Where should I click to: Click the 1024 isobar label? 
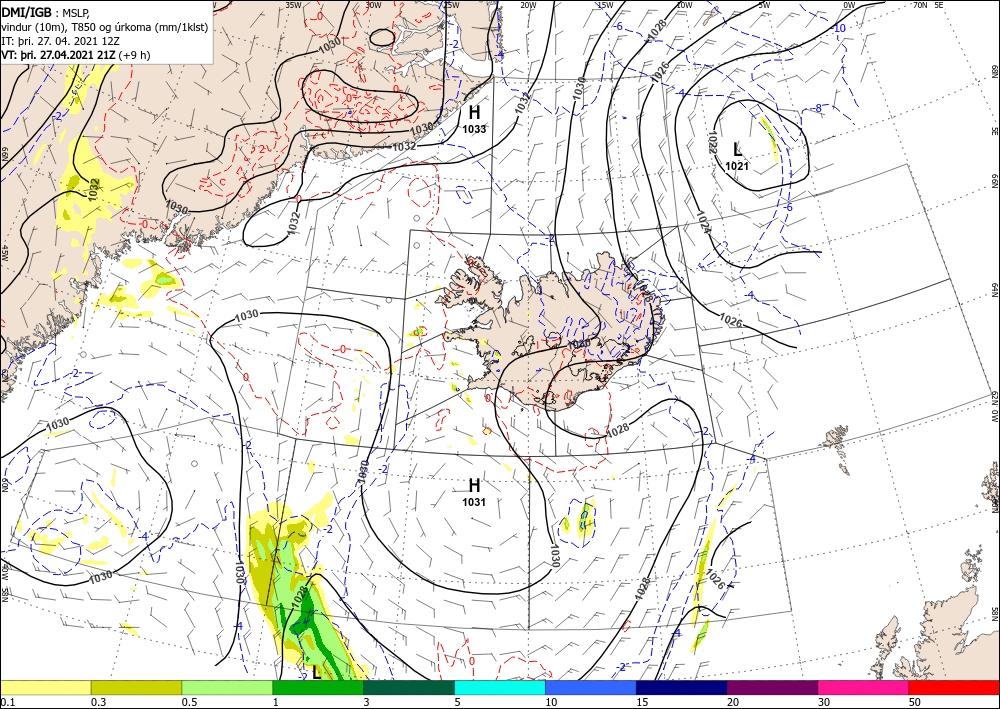click(x=703, y=223)
